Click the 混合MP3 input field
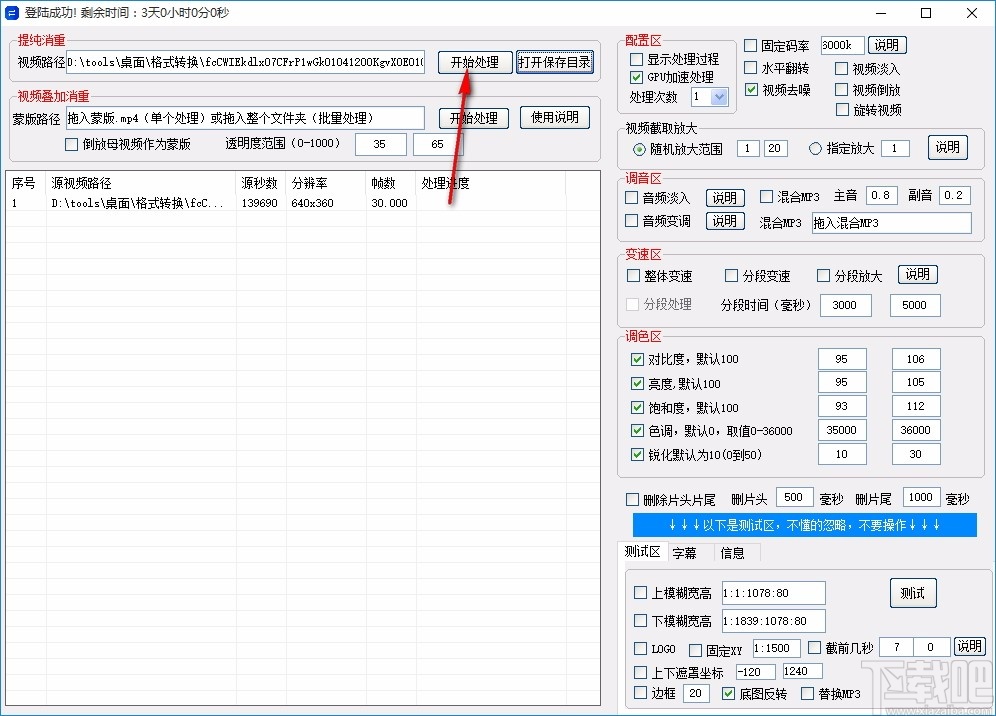The width and height of the screenshot is (996, 716). tap(890, 222)
